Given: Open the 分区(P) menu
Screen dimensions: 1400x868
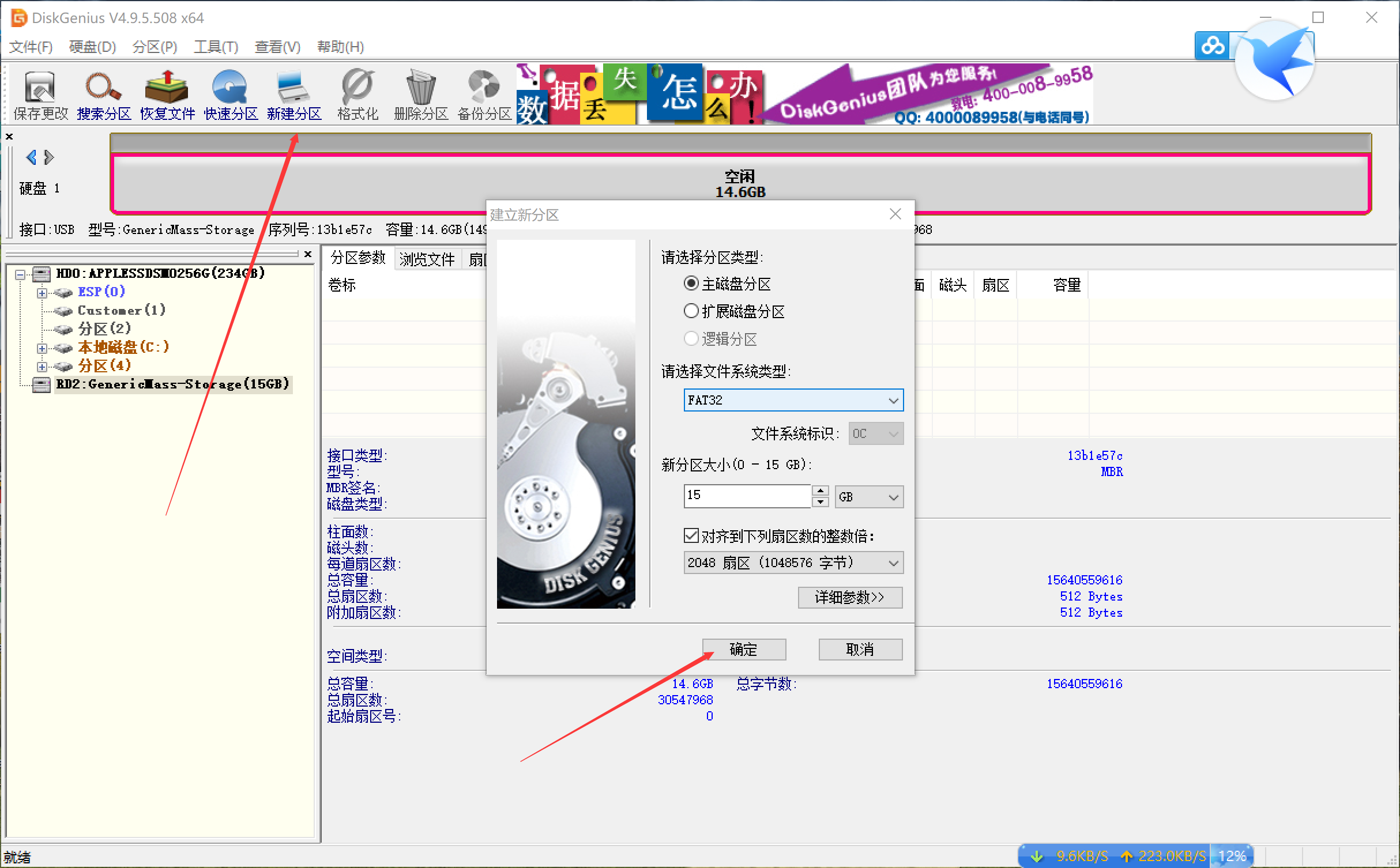Looking at the screenshot, I should coord(155,47).
